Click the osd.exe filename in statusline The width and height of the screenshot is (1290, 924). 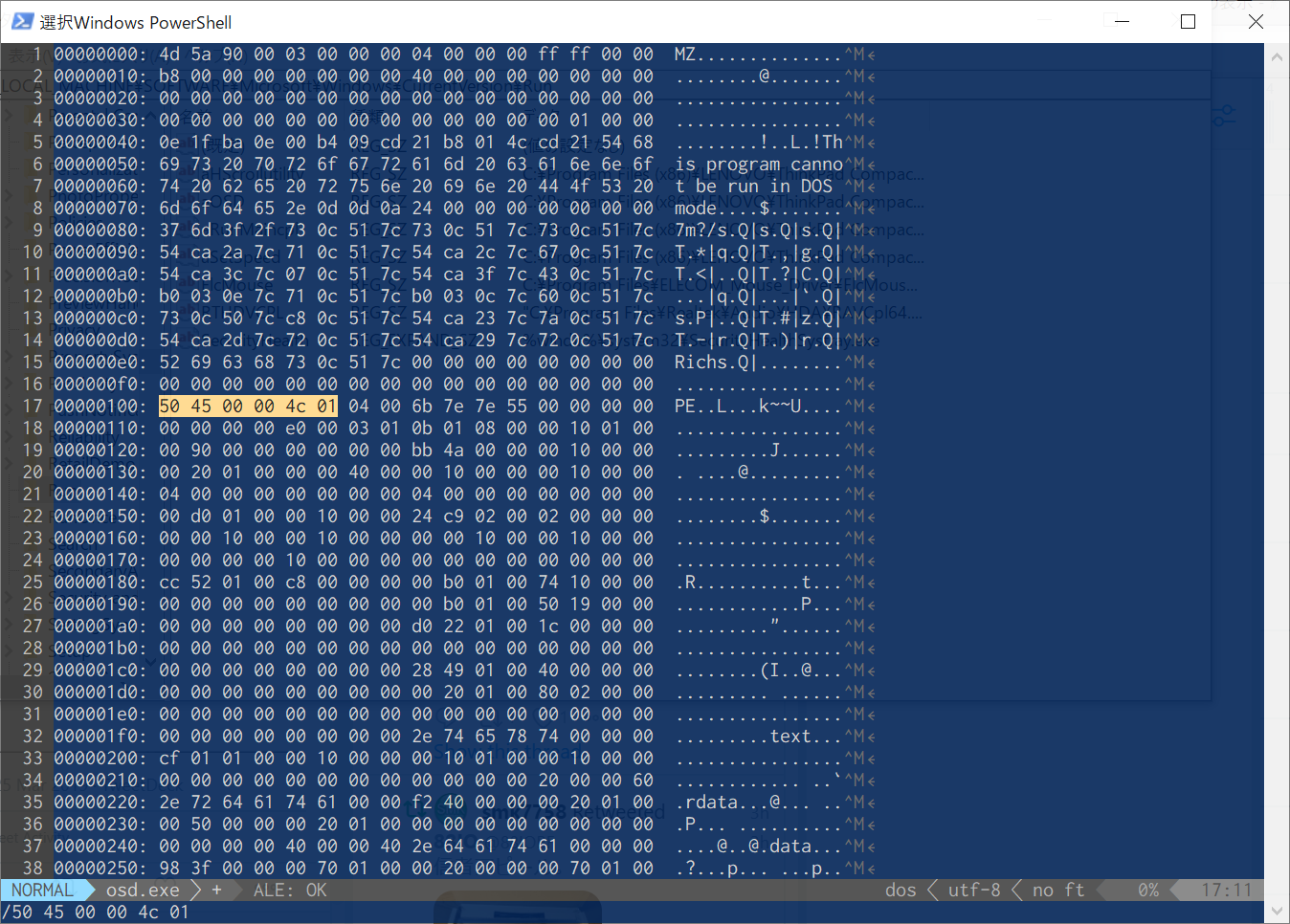tap(143, 891)
